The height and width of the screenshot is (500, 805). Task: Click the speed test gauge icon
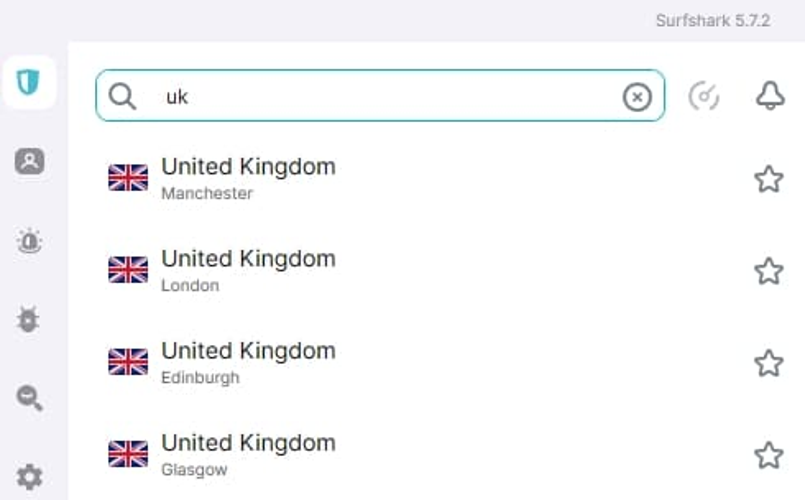click(704, 96)
